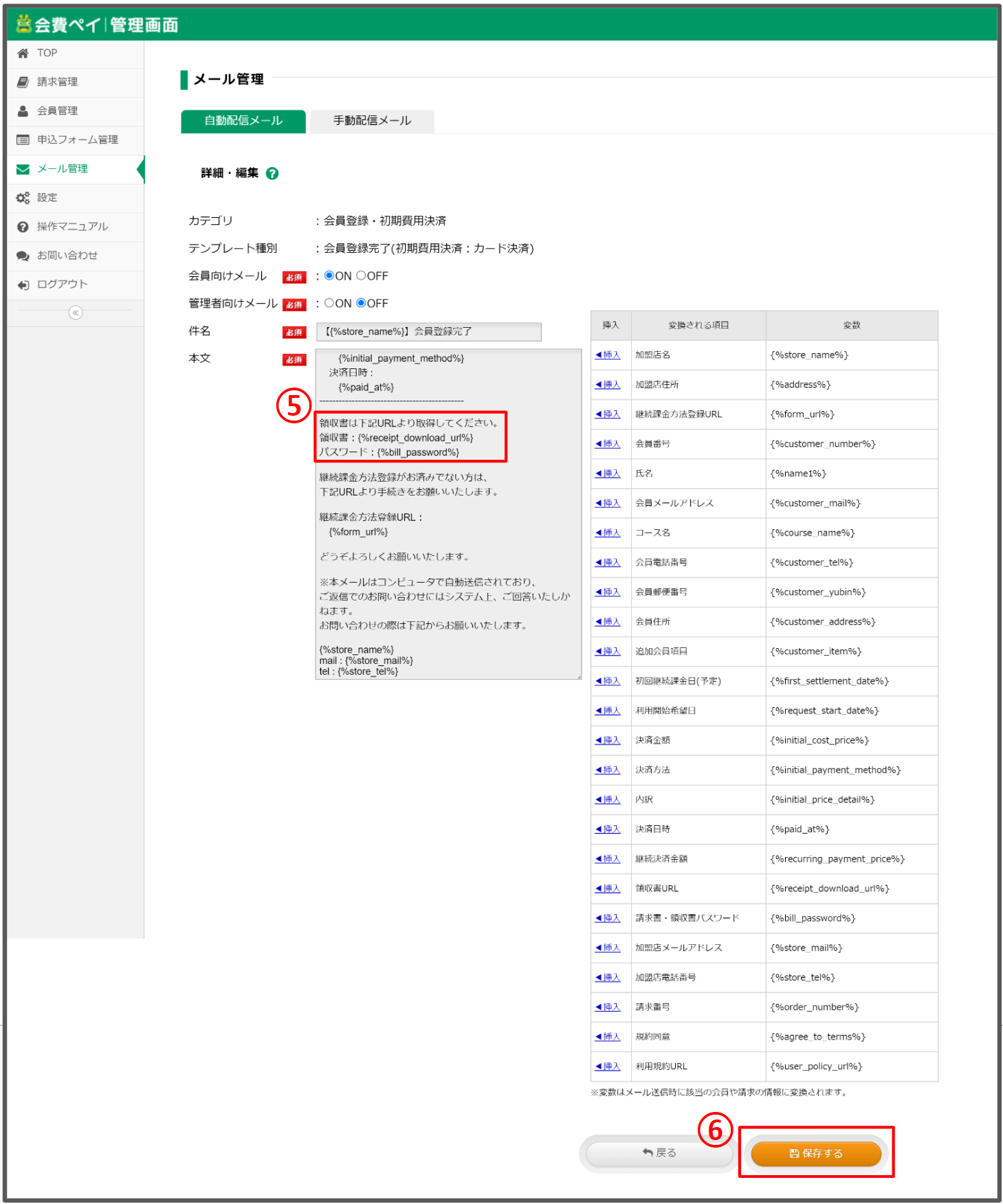Switch to the 手動配信メール tab
The height and width of the screenshot is (1204, 1003).
[372, 121]
